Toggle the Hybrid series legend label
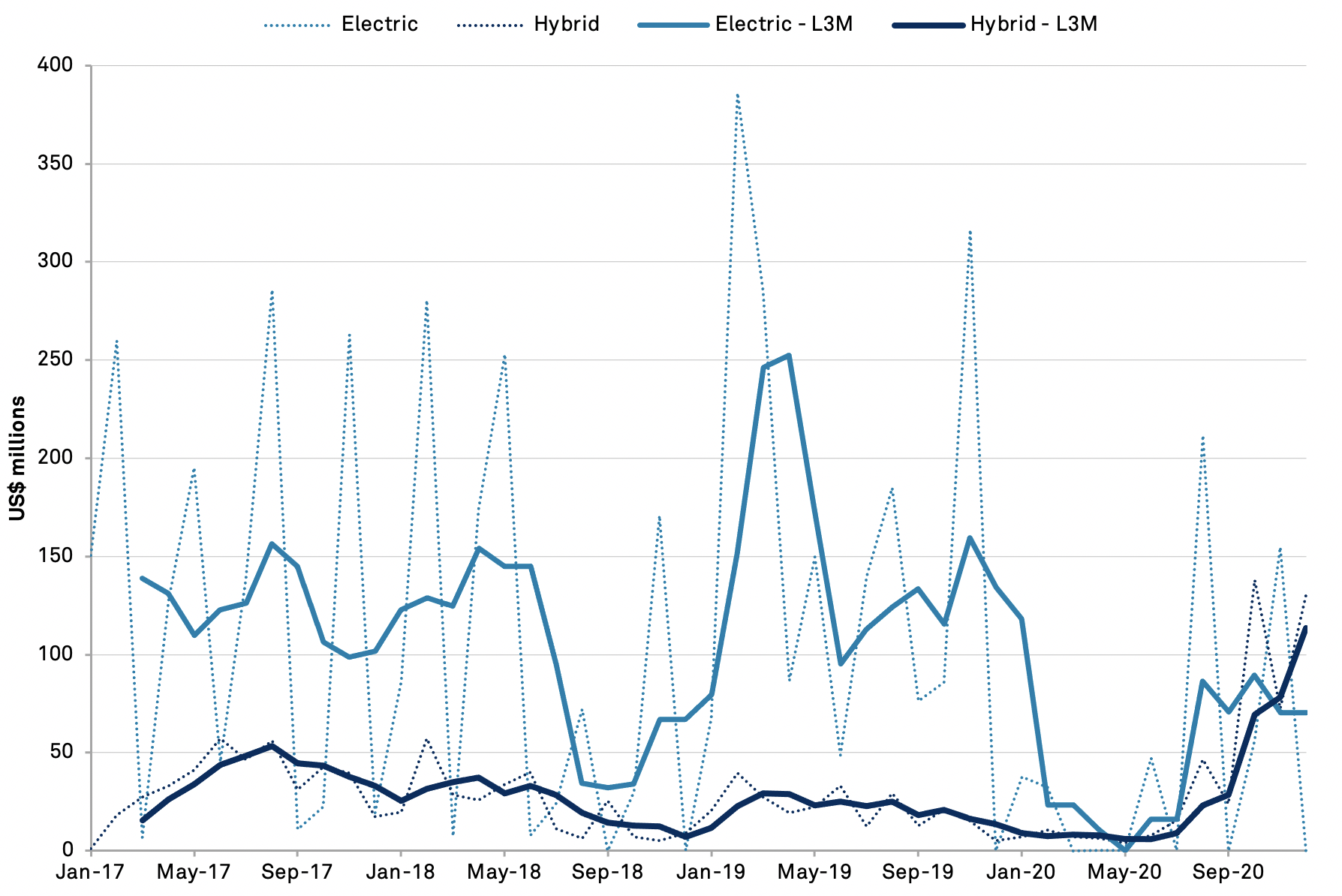The width and height of the screenshot is (1342, 896). coord(566,24)
